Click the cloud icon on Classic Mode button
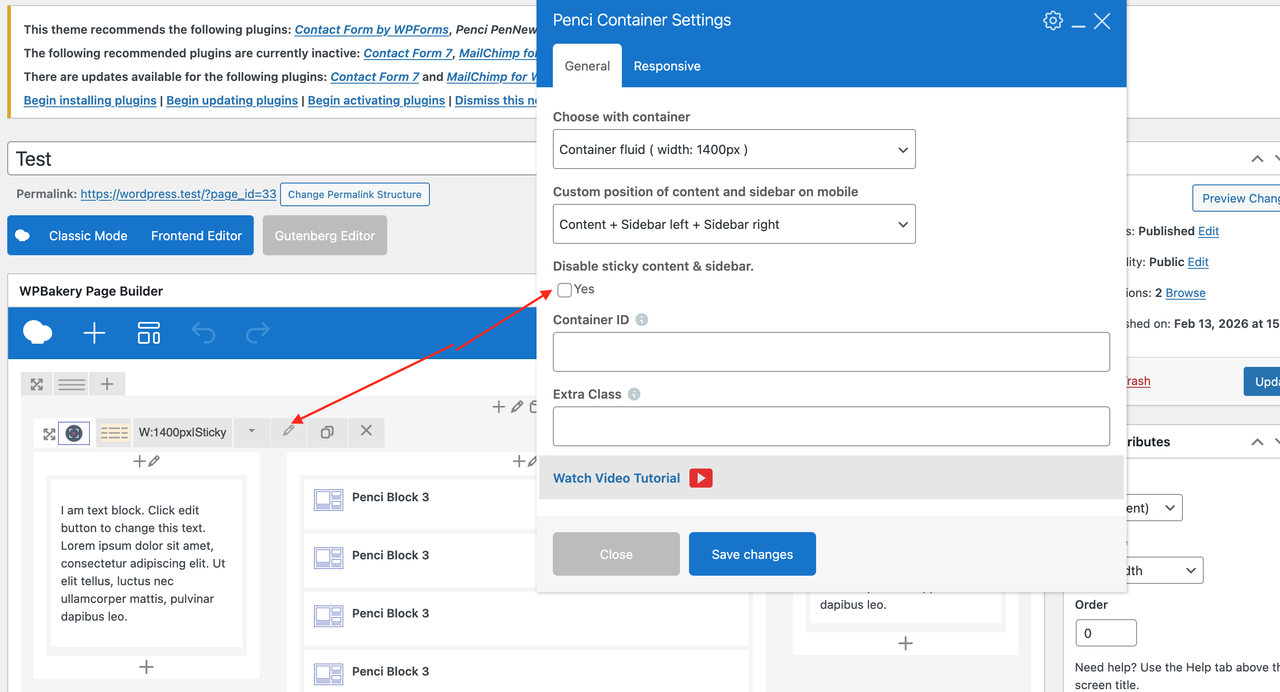 click(x=23, y=236)
